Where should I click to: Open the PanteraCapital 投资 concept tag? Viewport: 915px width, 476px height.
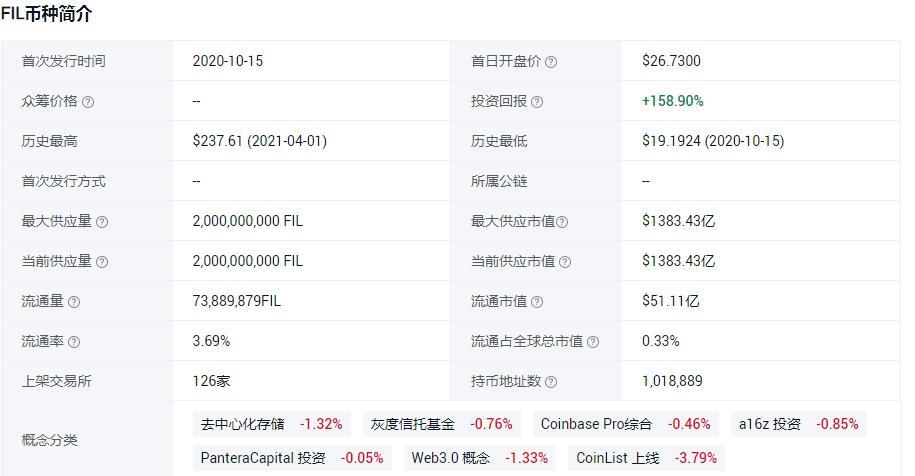[x=292, y=458]
